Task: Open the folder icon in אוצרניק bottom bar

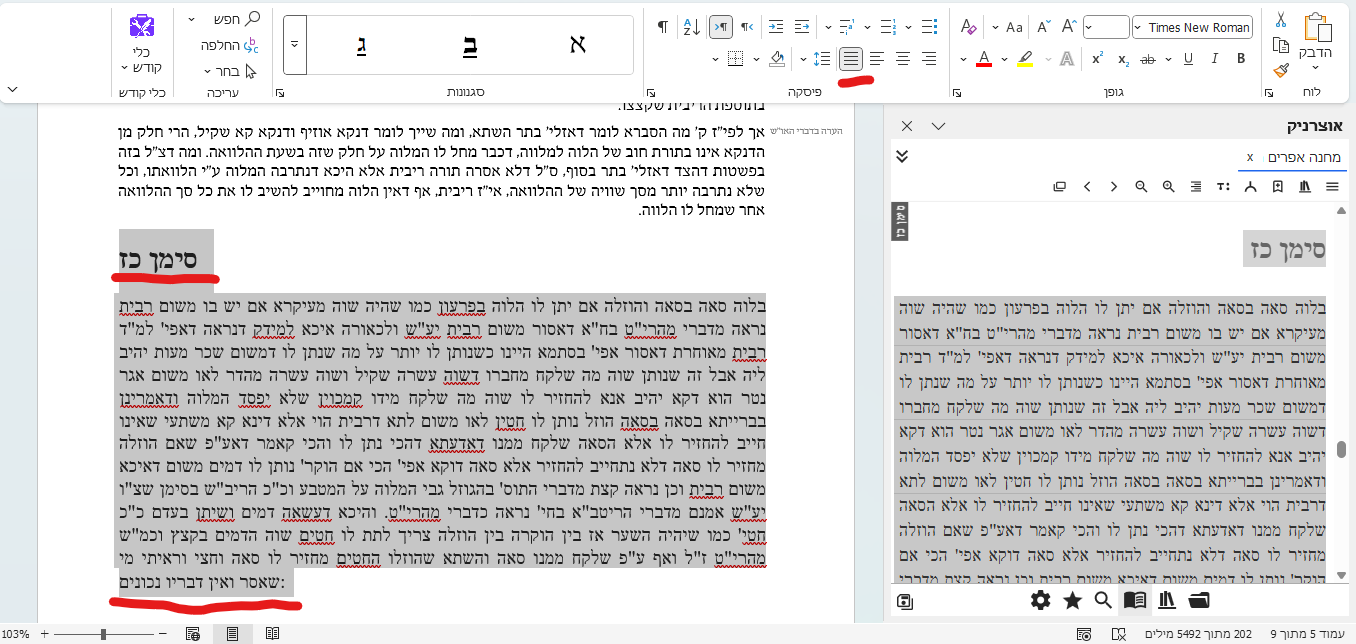Action: tap(1199, 600)
